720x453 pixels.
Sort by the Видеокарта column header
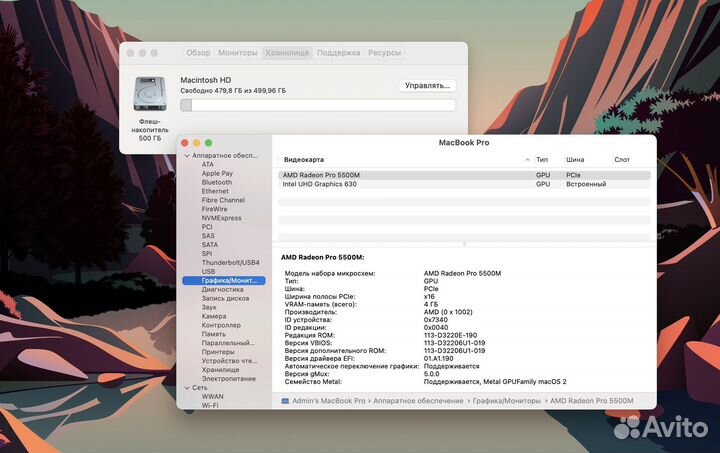pos(304,160)
